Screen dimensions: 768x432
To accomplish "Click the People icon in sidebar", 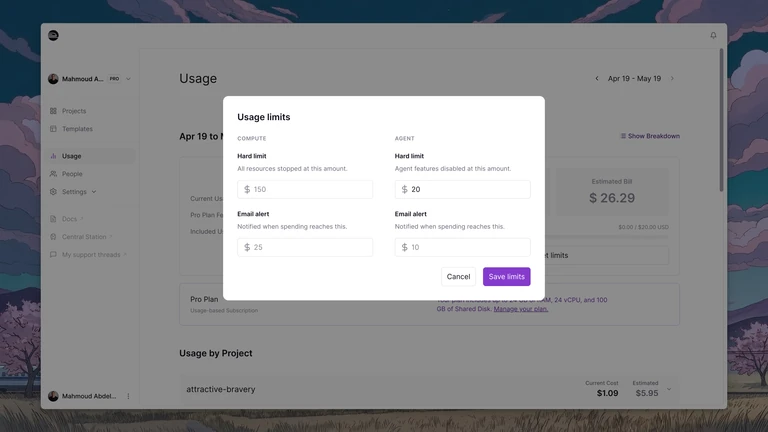I will (x=53, y=174).
